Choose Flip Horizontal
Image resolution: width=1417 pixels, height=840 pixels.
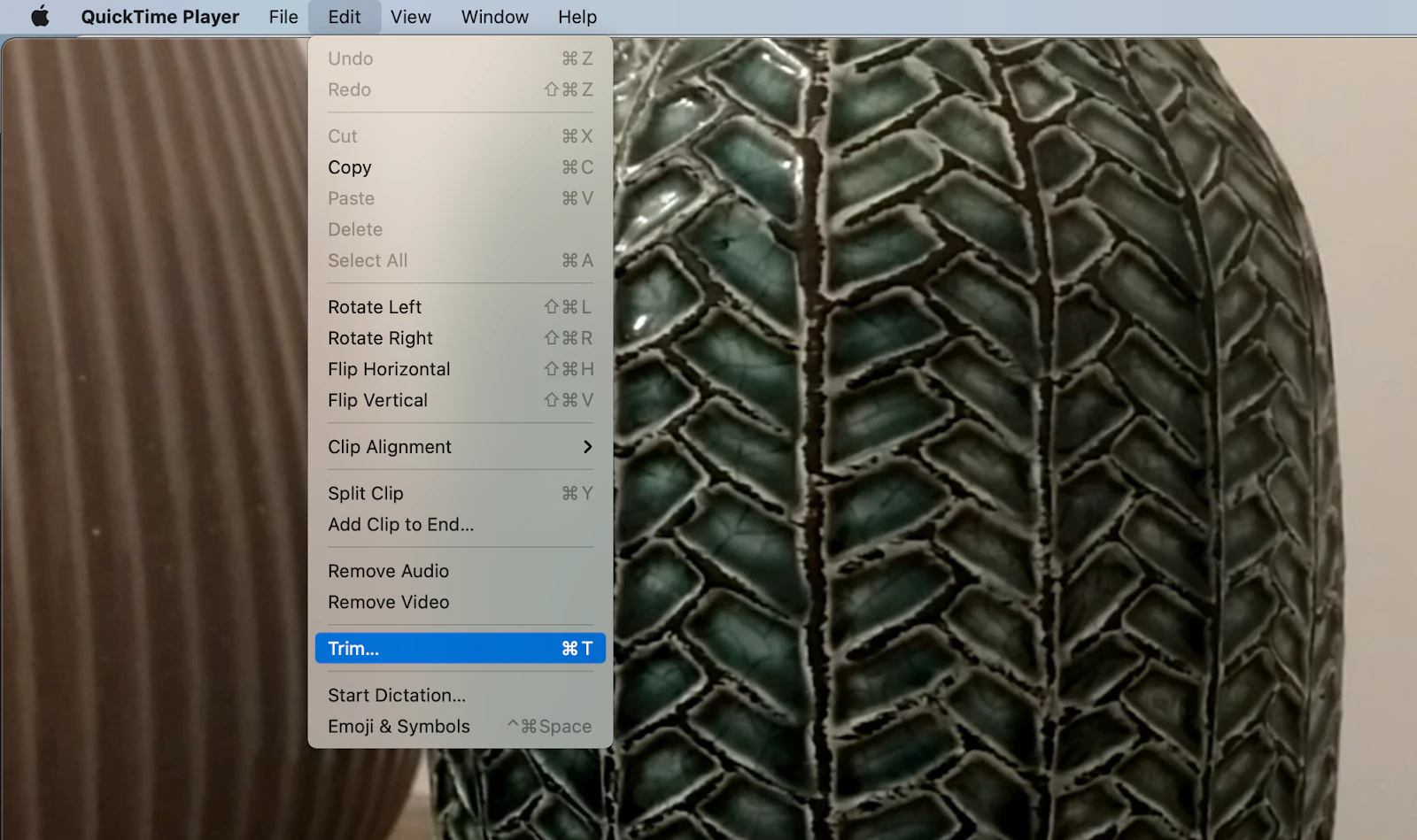point(389,369)
